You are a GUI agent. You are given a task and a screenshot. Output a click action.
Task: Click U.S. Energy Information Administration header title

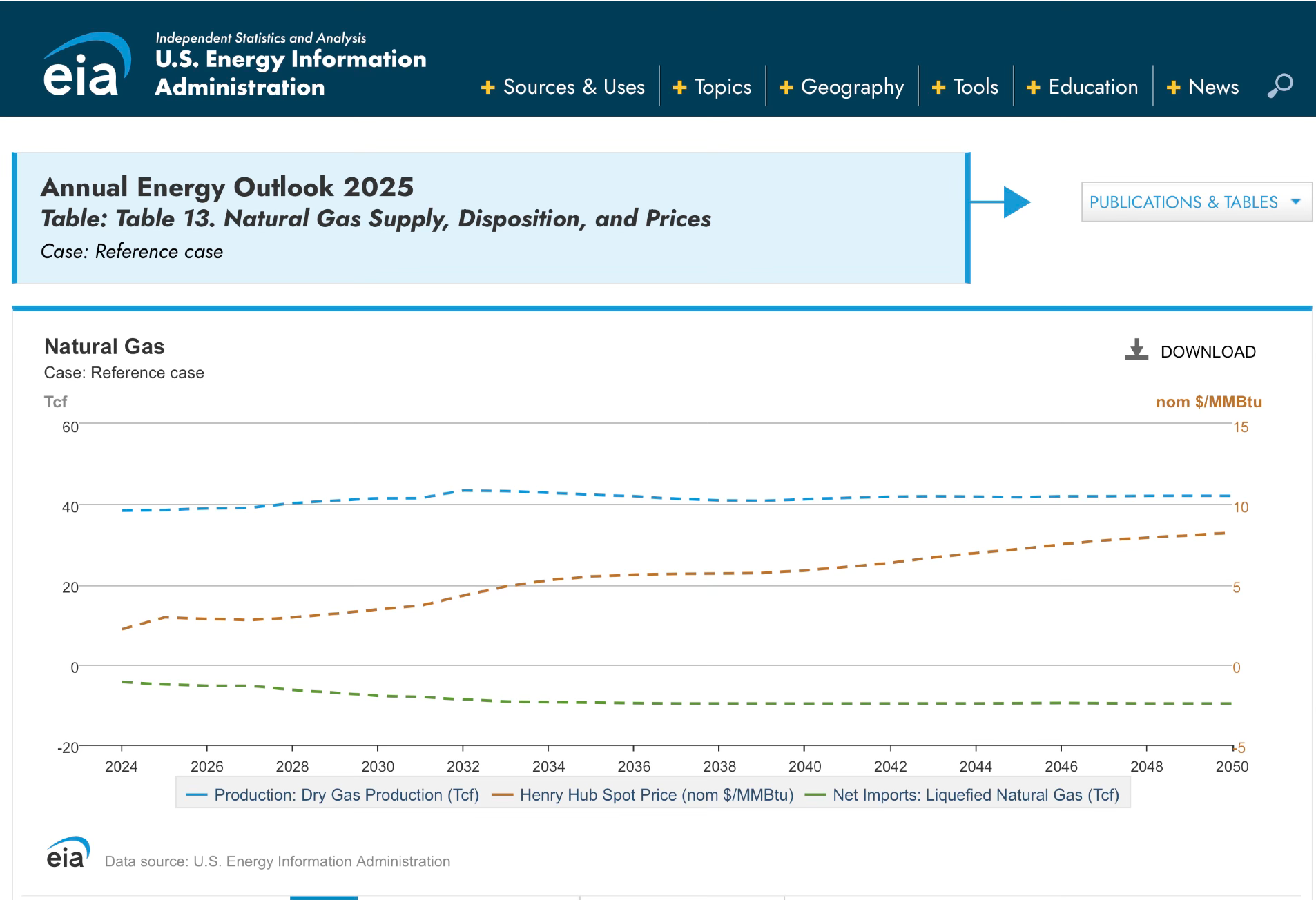click(x=290, y=73)
